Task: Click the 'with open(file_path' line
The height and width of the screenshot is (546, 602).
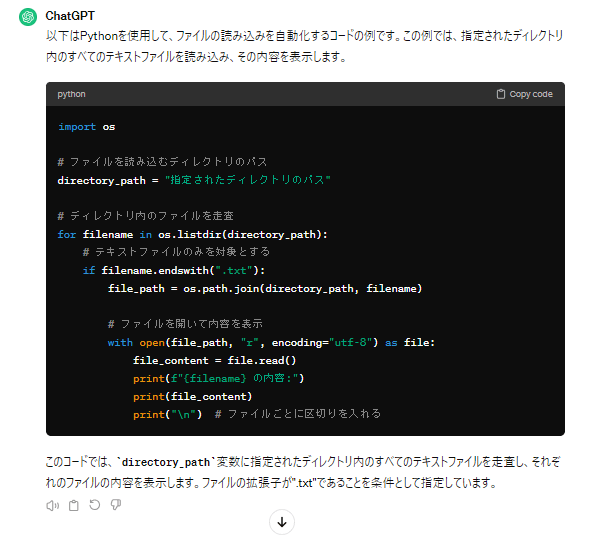Action: tap(271, 342)
